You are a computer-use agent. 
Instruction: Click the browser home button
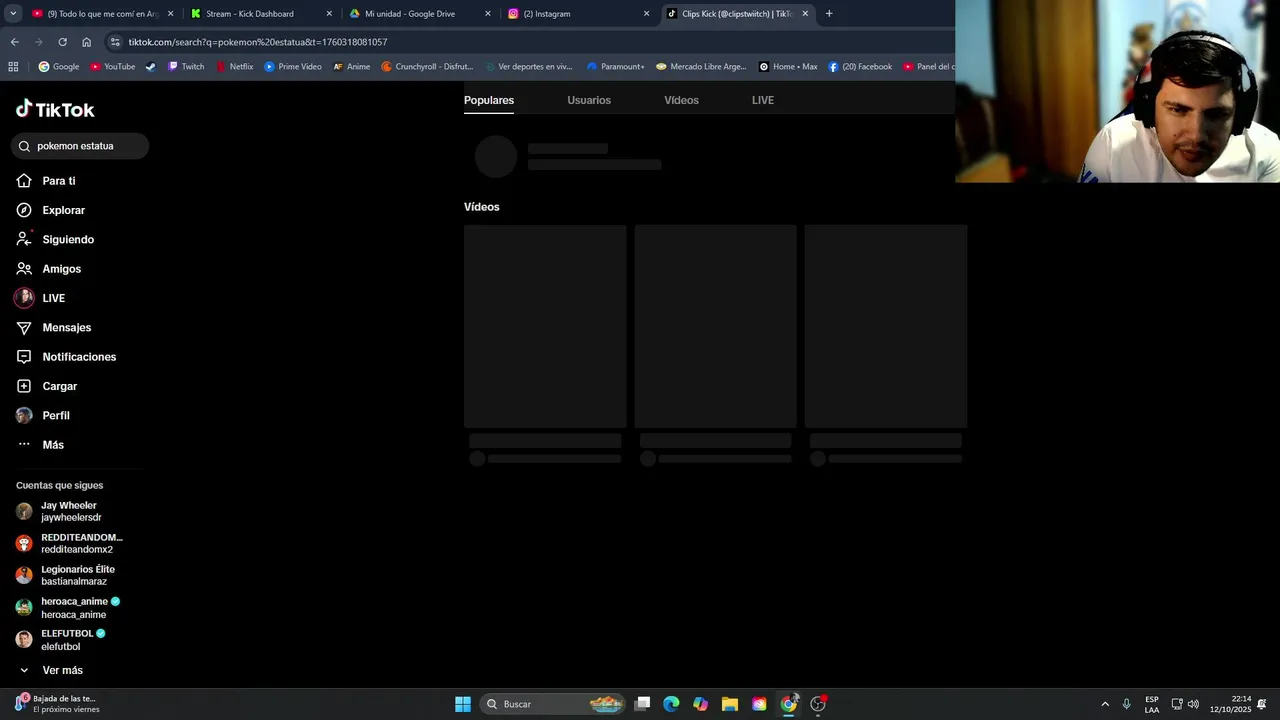click(86, 42)
